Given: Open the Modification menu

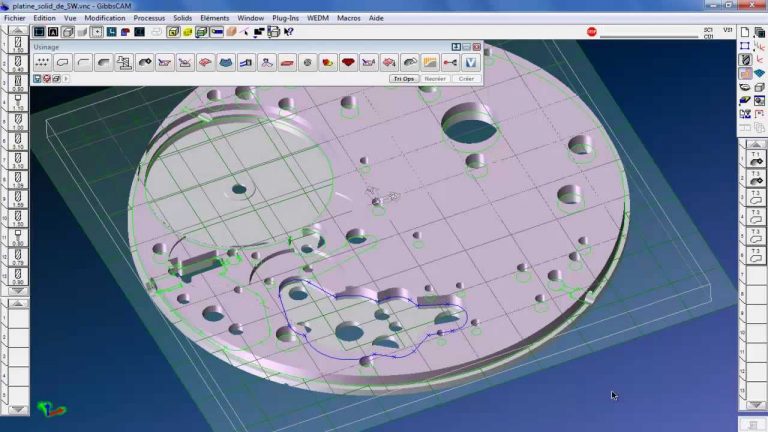Looking at the screenshot, I should click(105, 18).
